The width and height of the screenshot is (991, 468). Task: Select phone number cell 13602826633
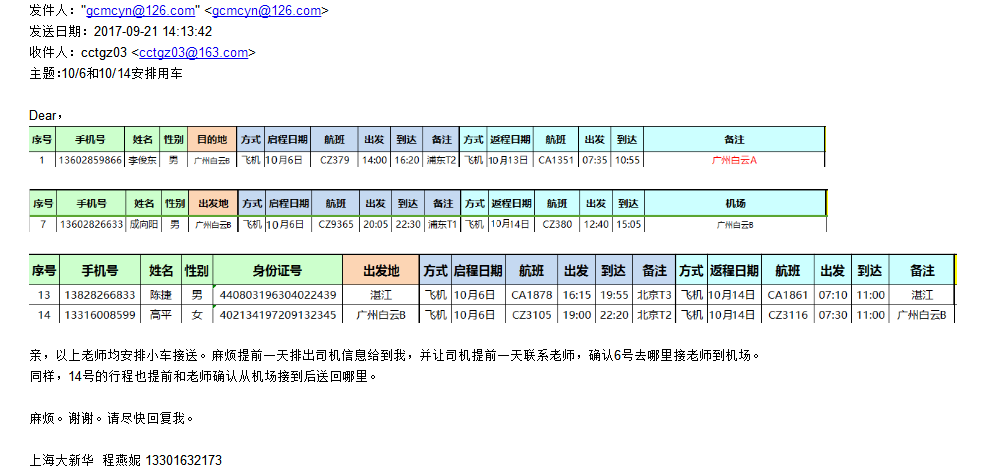pos(90,225)
